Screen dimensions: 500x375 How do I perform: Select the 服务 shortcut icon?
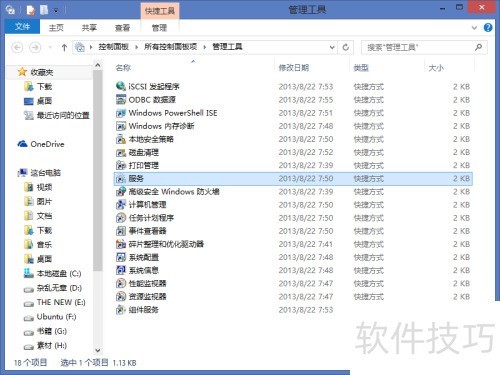click(120, 179)
